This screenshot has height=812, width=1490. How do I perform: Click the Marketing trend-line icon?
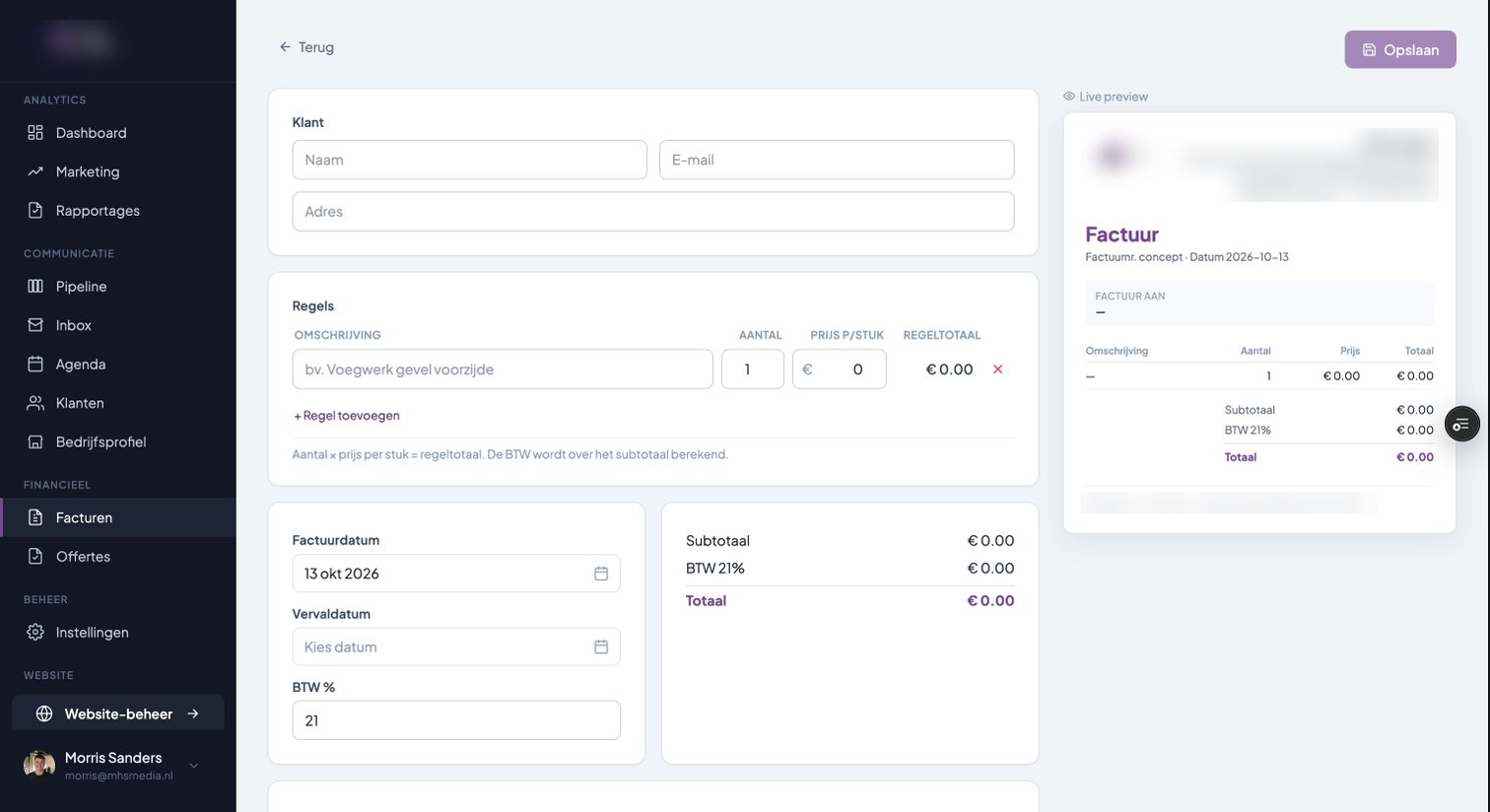(x=35, y=171)
